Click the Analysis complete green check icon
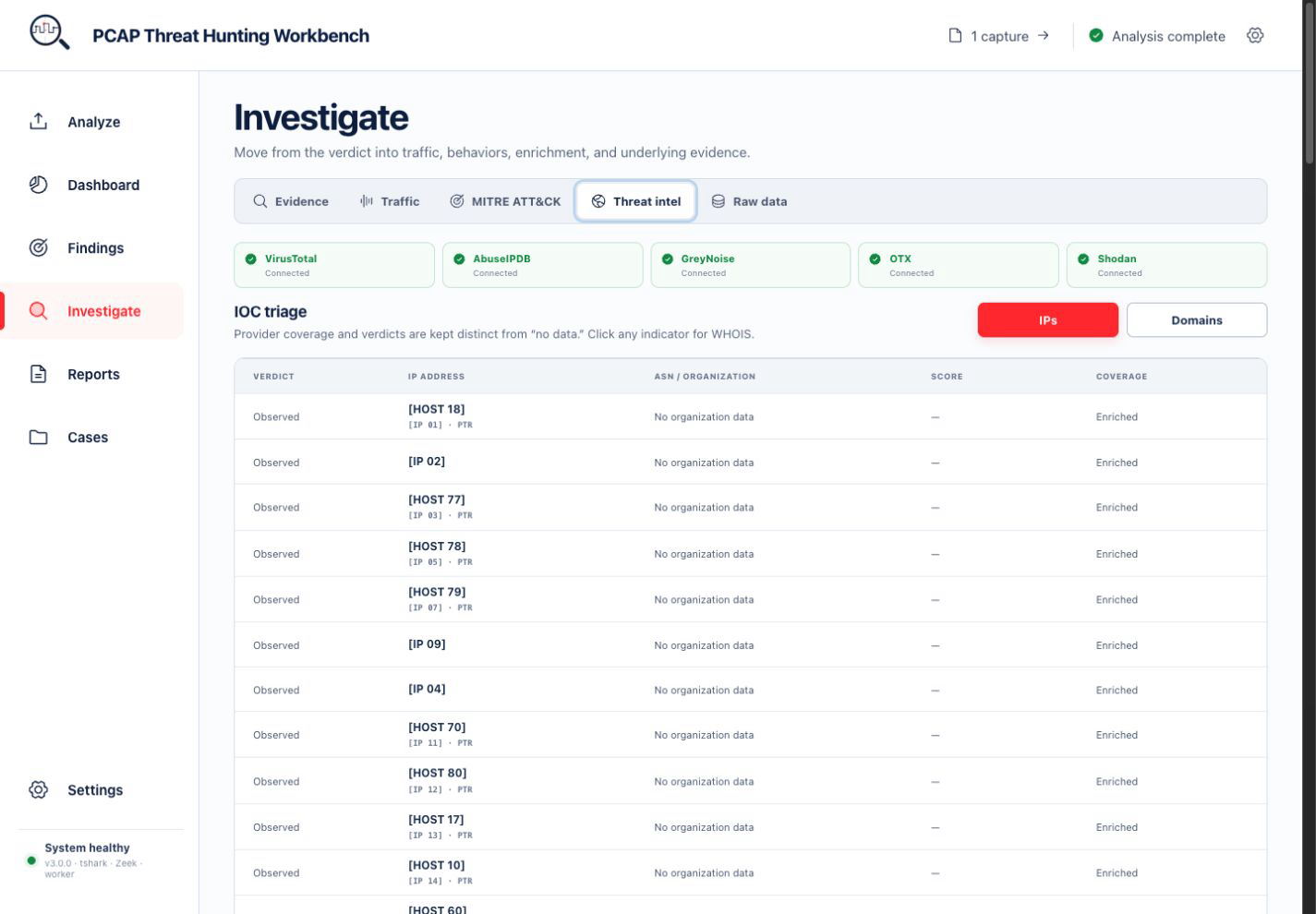Image resolution: width=1316 pixels, height=914 pixels. click(x=1096, y=35)
